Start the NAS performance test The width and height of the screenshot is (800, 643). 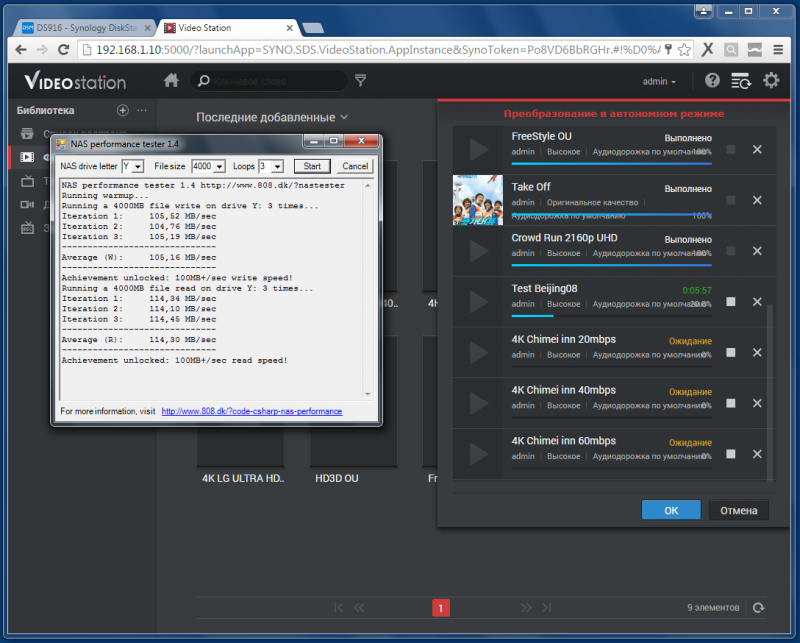[x=312, y=166]
